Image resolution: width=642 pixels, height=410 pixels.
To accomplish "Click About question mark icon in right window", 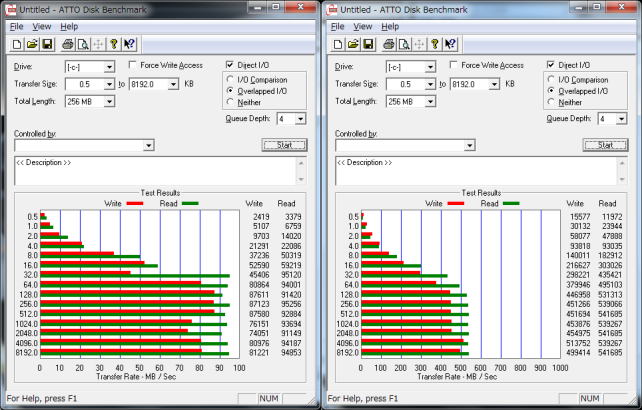I will click(x=436, y=44).
